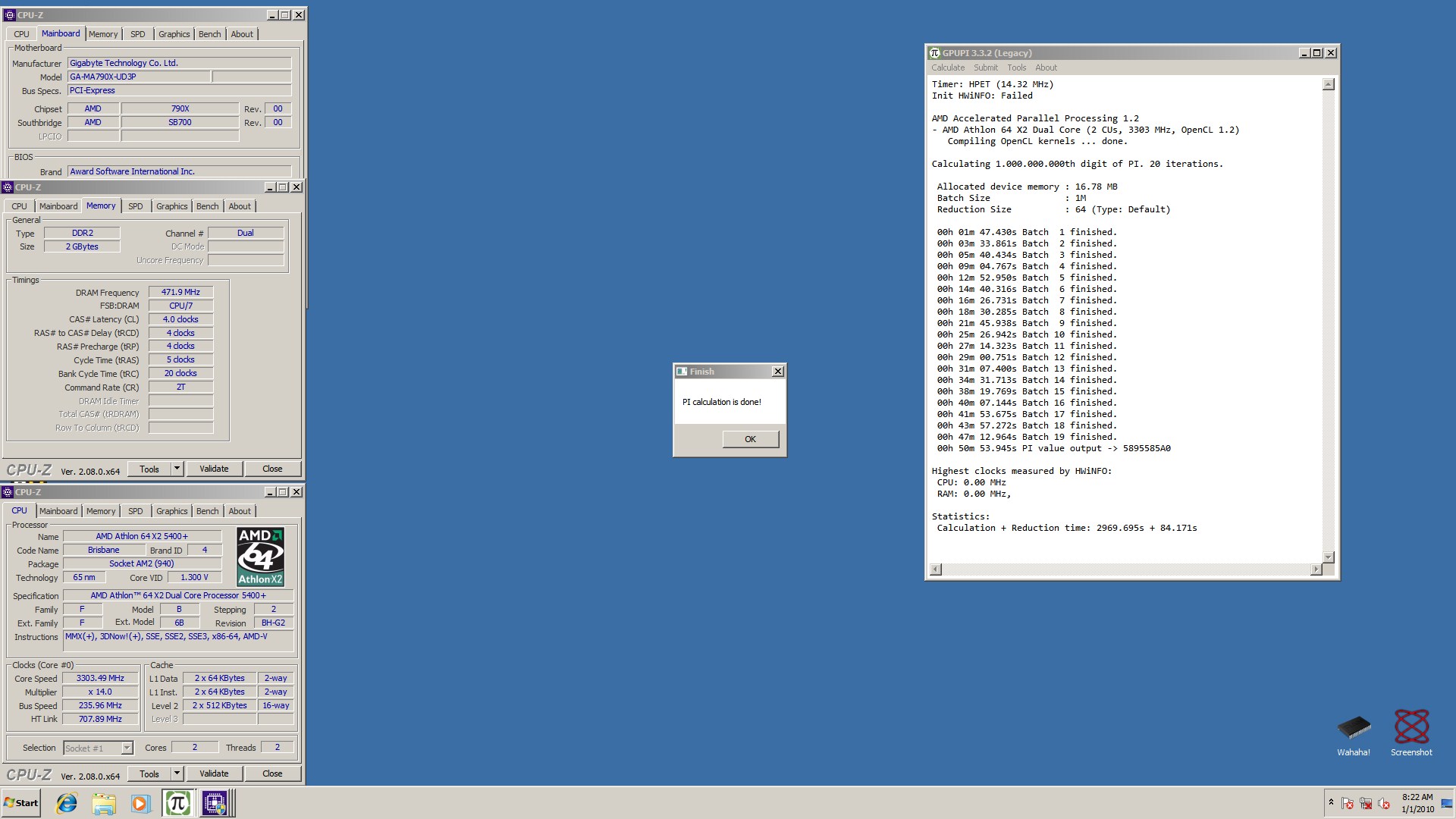Click the Action Center flag tray icon
This screenshot has width=1456, height=819.
1348,803
